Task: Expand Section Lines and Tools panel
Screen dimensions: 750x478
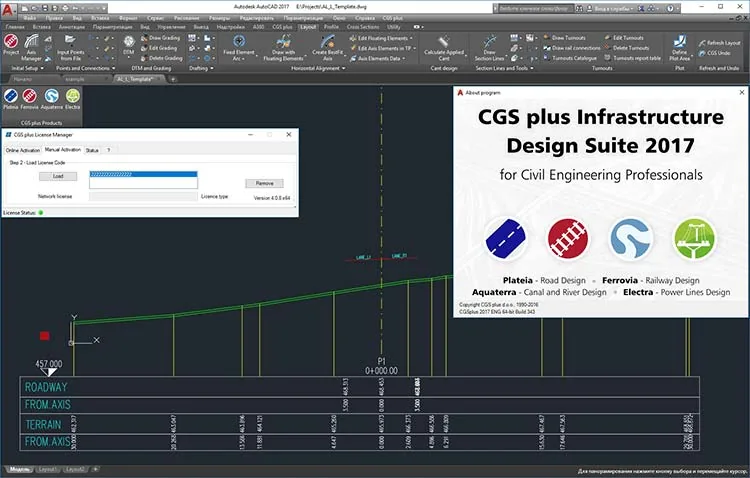Action: point(504,68)
